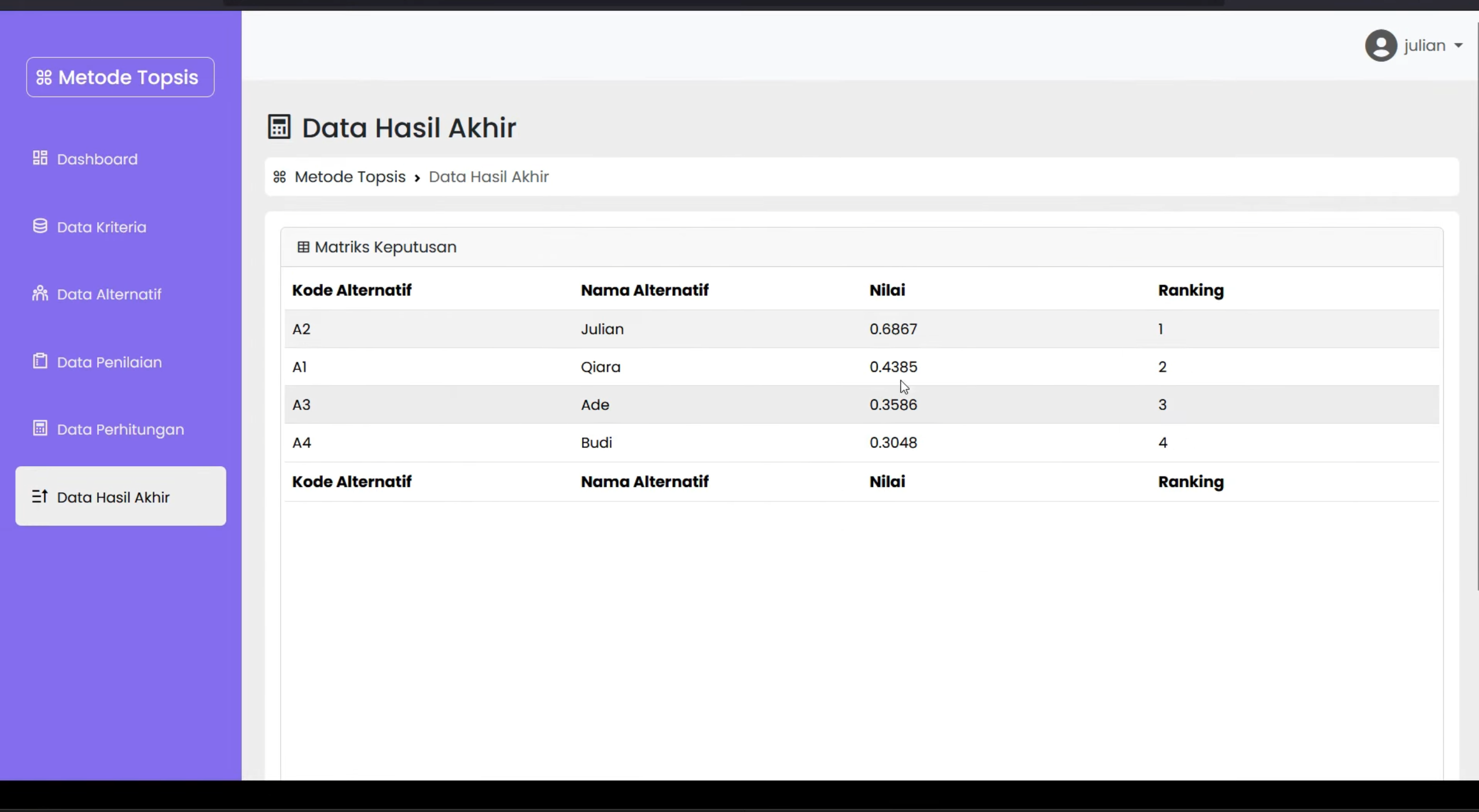Viewport: 1479px width, 812px height.
Task: Click the value 0.6867
Action: tap(893, 329)
